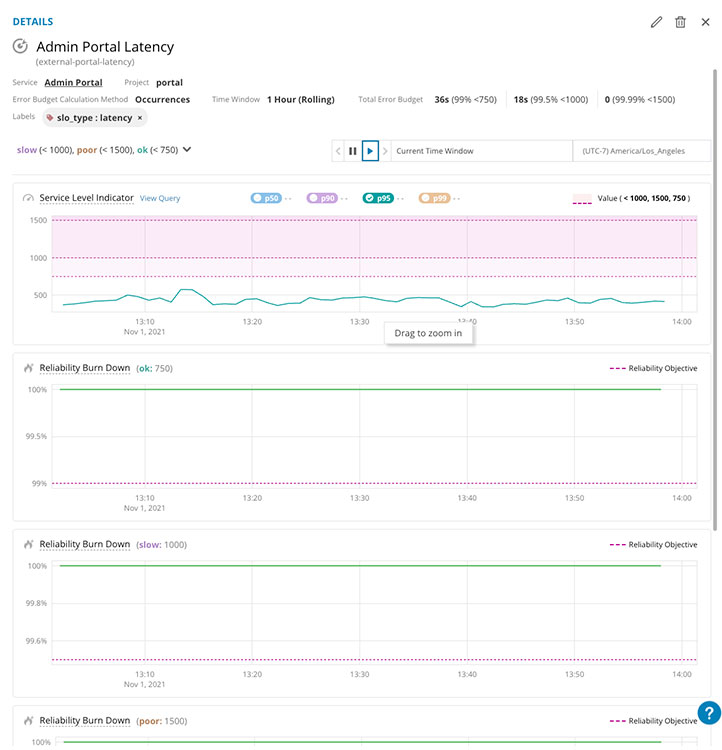The image size is (722, 750).
Task: Click the burn down icon for poor: 1500
Action: (x=28, y=721)
